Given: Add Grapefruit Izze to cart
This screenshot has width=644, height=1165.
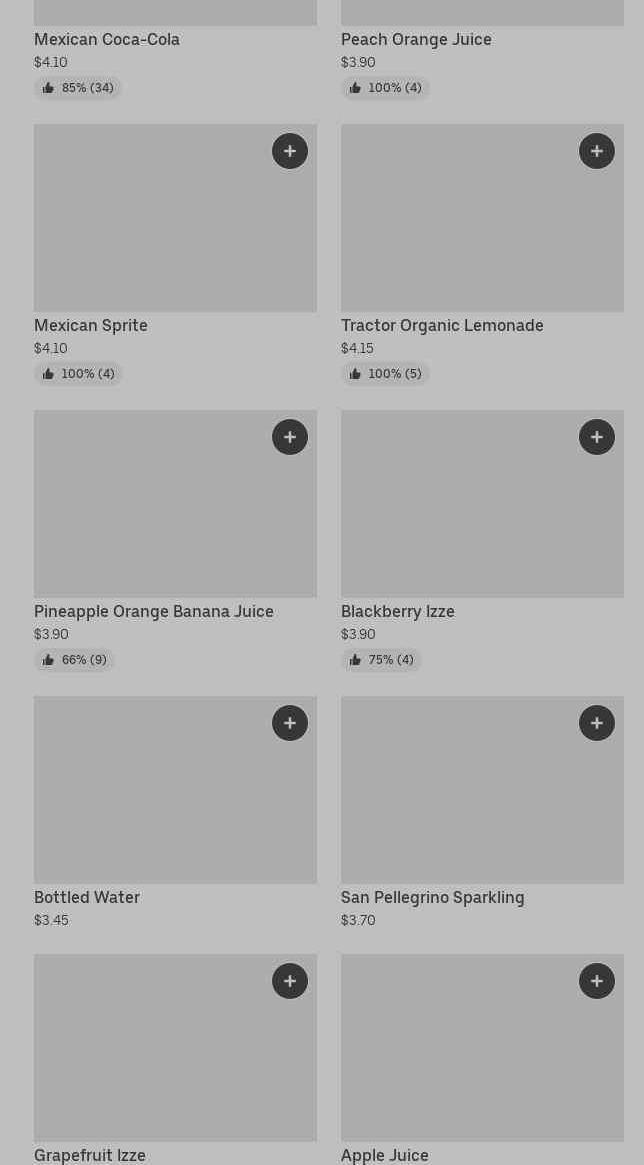Looking at the screenshot, I should (x=290, y=981).
